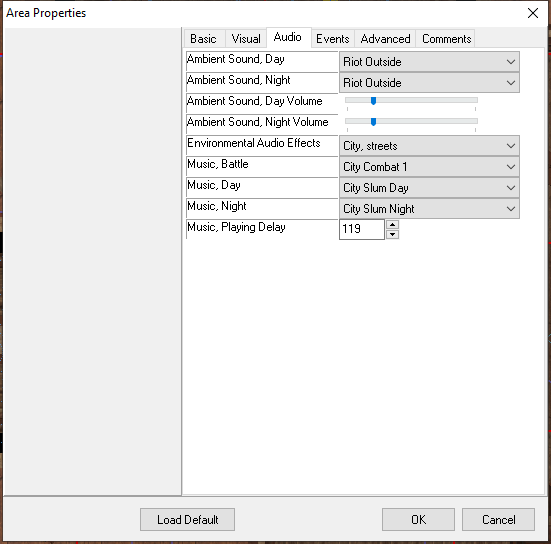Open the Visual tab
This screenshot has width=551, height=544.
point(246,39)
